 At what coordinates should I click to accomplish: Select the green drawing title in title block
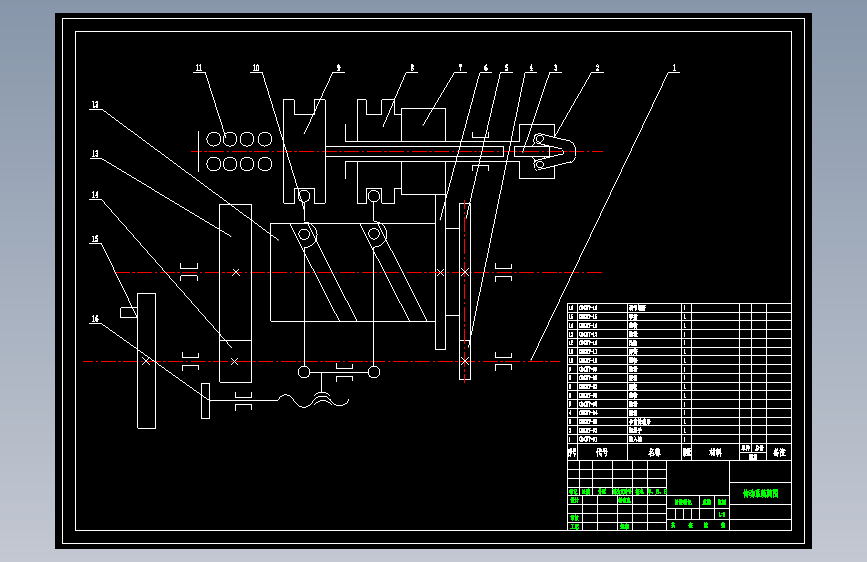point(760,493)
